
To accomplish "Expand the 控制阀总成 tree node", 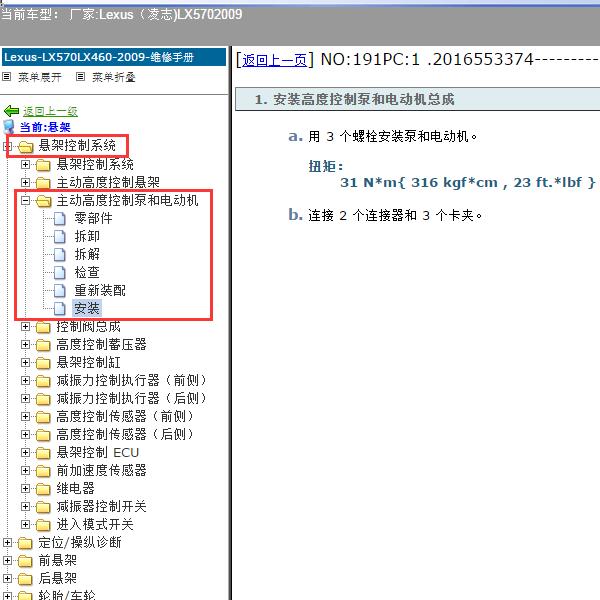I will click(25, 326).
